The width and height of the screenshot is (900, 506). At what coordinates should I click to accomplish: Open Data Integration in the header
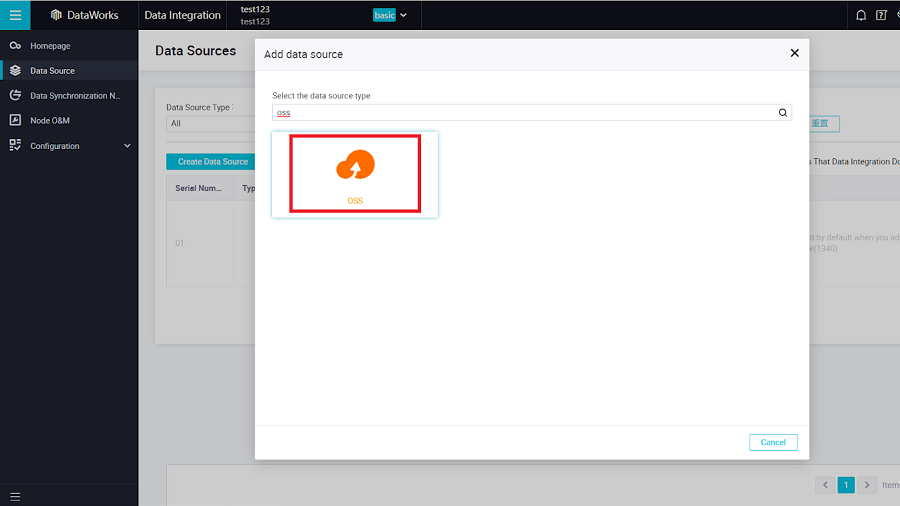tap(183, 15)
